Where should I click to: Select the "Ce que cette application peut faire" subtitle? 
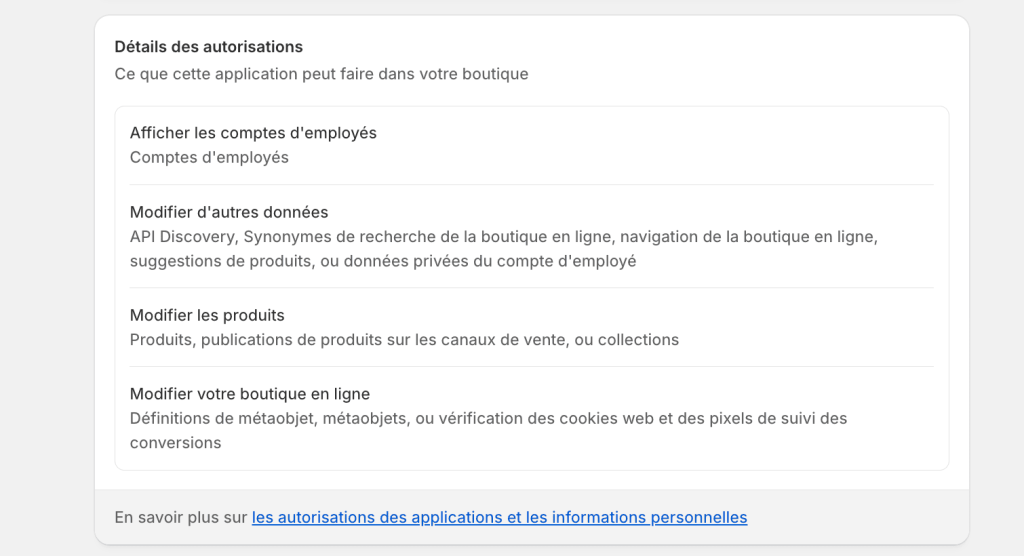click(x=321, y=74)
